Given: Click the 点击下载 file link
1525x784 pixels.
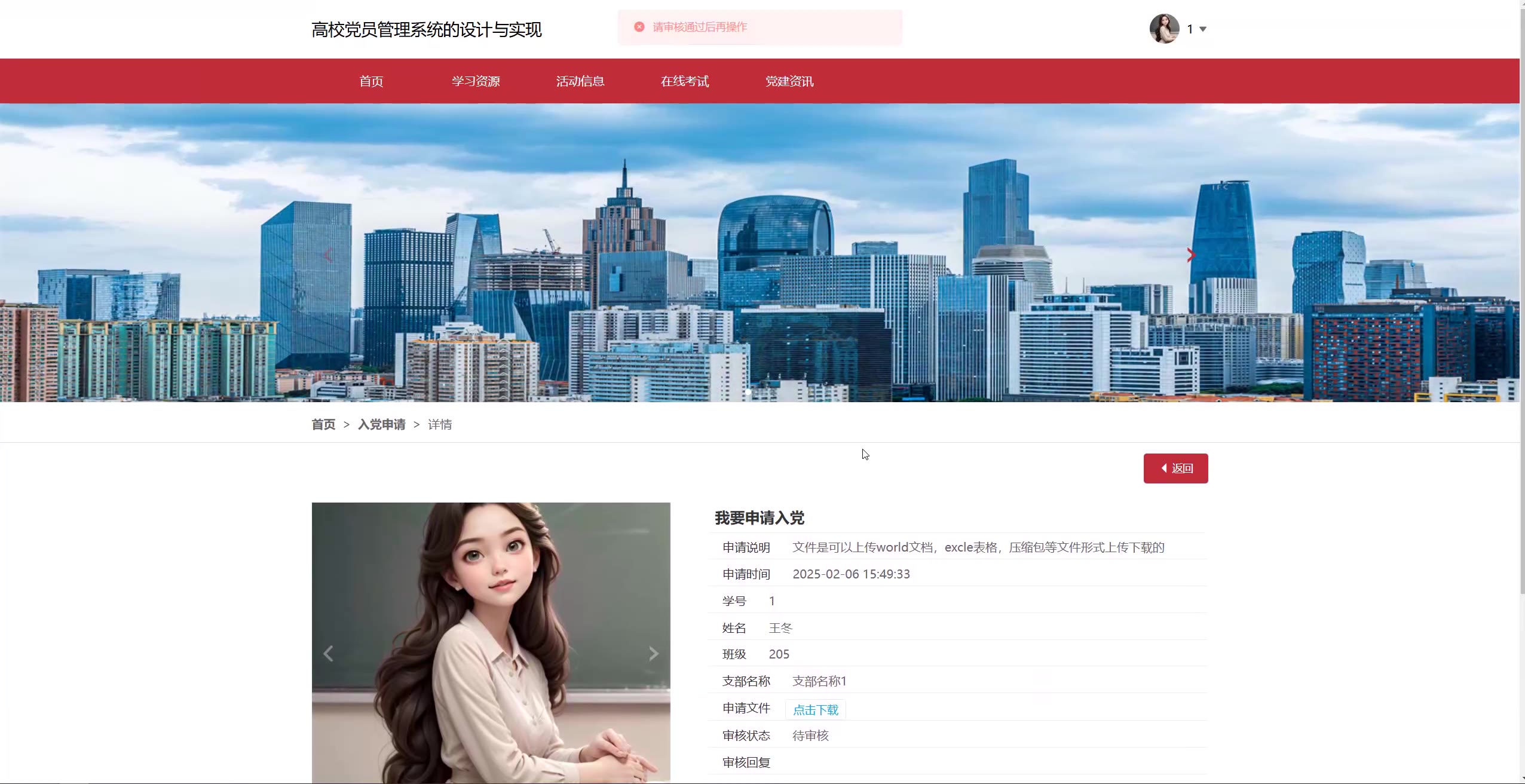Looking at the screenshot, I should [815, 710].
